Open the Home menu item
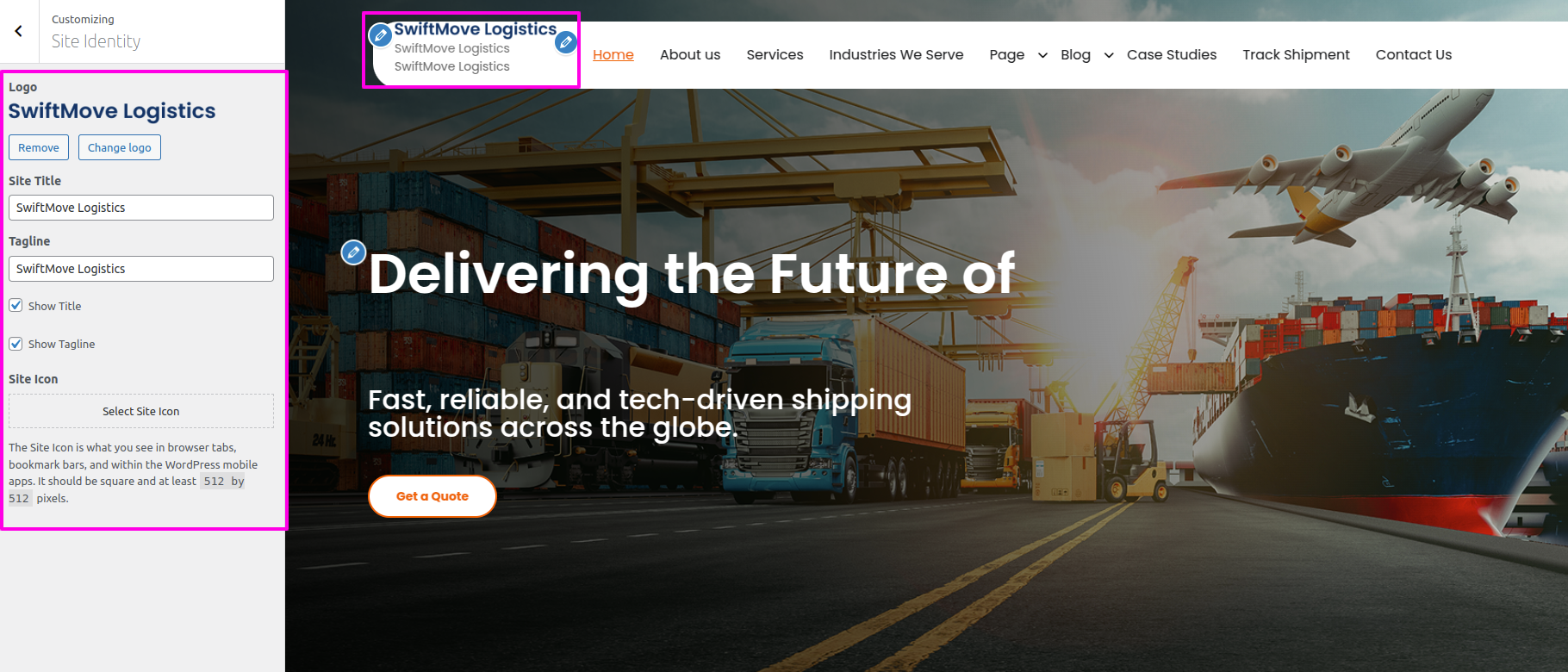Screen dimensions: 1568x672 pos(613,54)
